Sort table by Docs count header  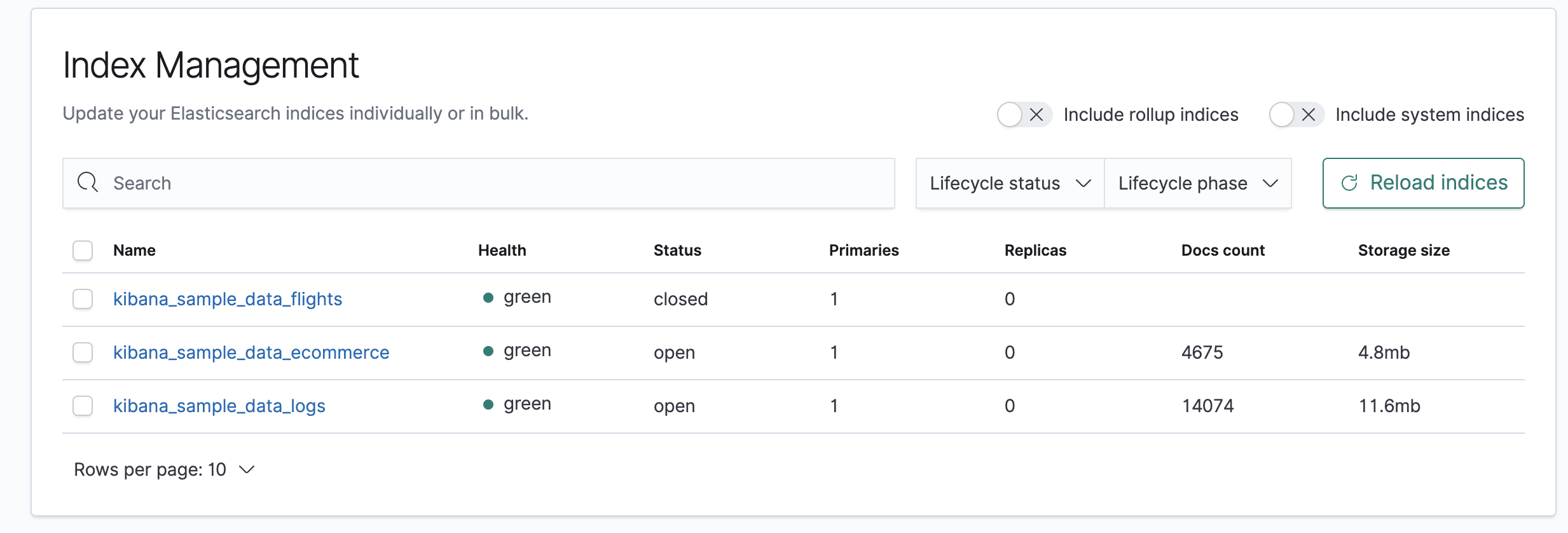pos(1223,251)
